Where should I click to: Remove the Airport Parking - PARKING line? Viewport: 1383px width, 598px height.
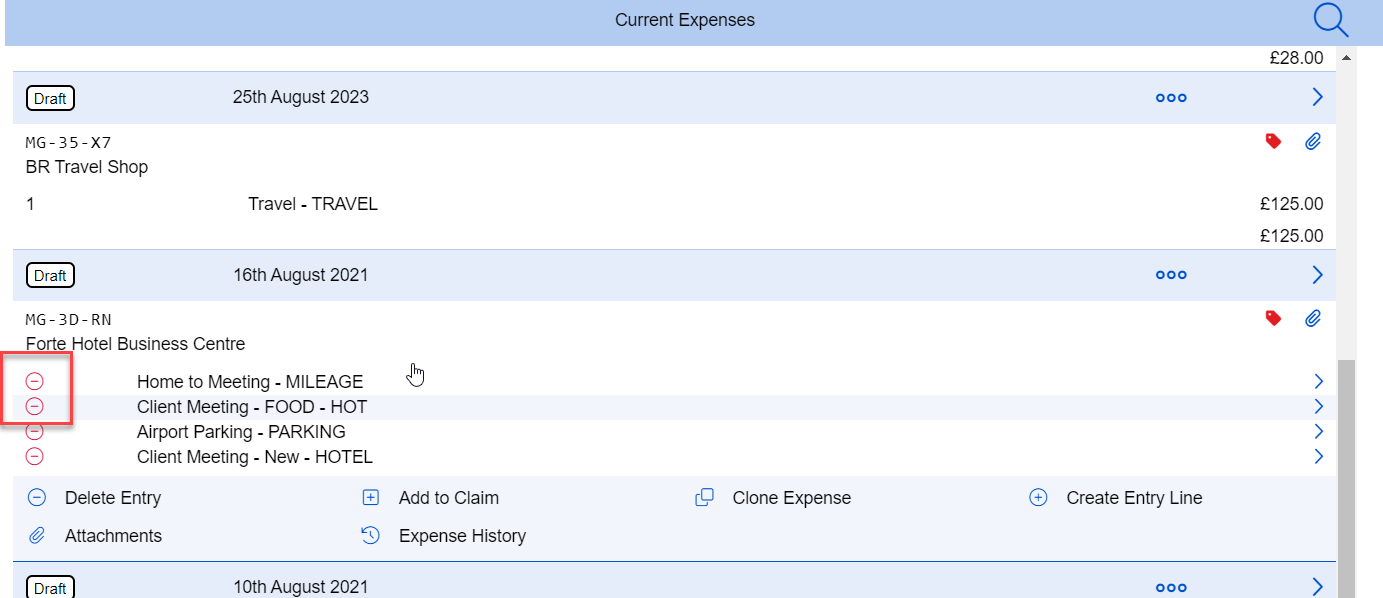[34, 432]
